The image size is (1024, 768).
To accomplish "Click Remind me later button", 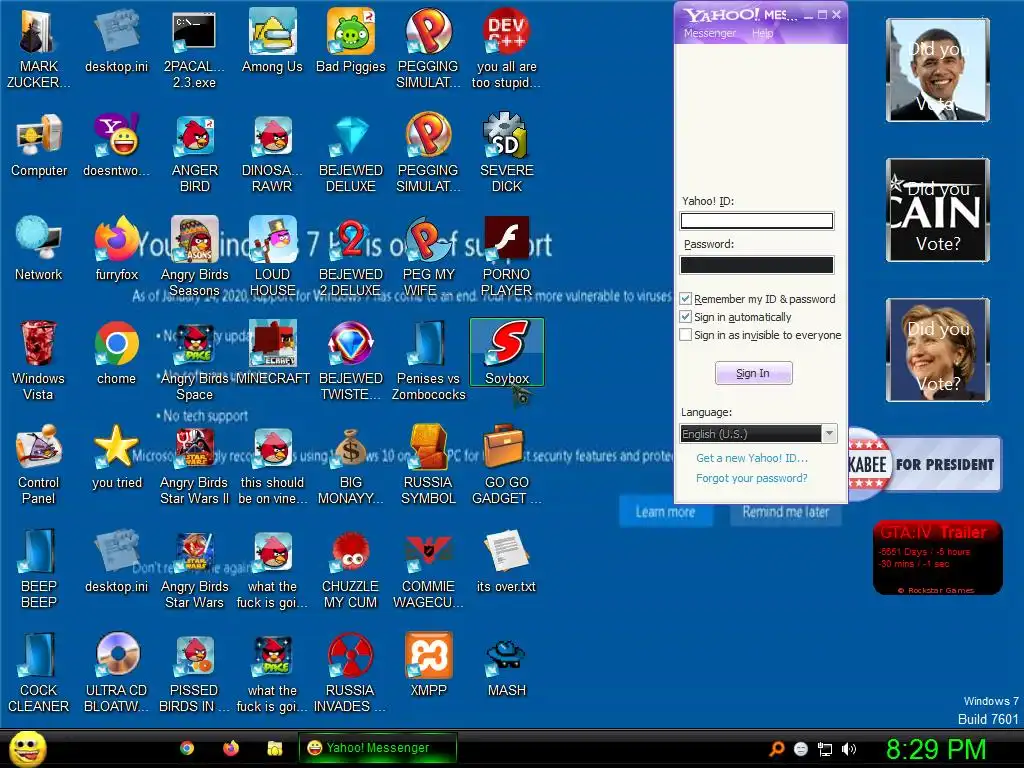I will (786, 513).
